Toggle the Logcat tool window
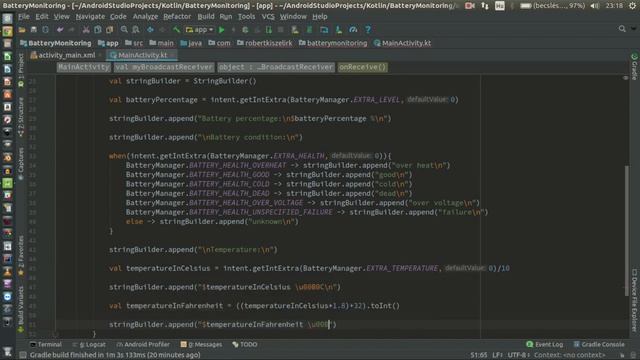Image resolution: width=640 pixels, height=360 pixels. pos(89,344)
